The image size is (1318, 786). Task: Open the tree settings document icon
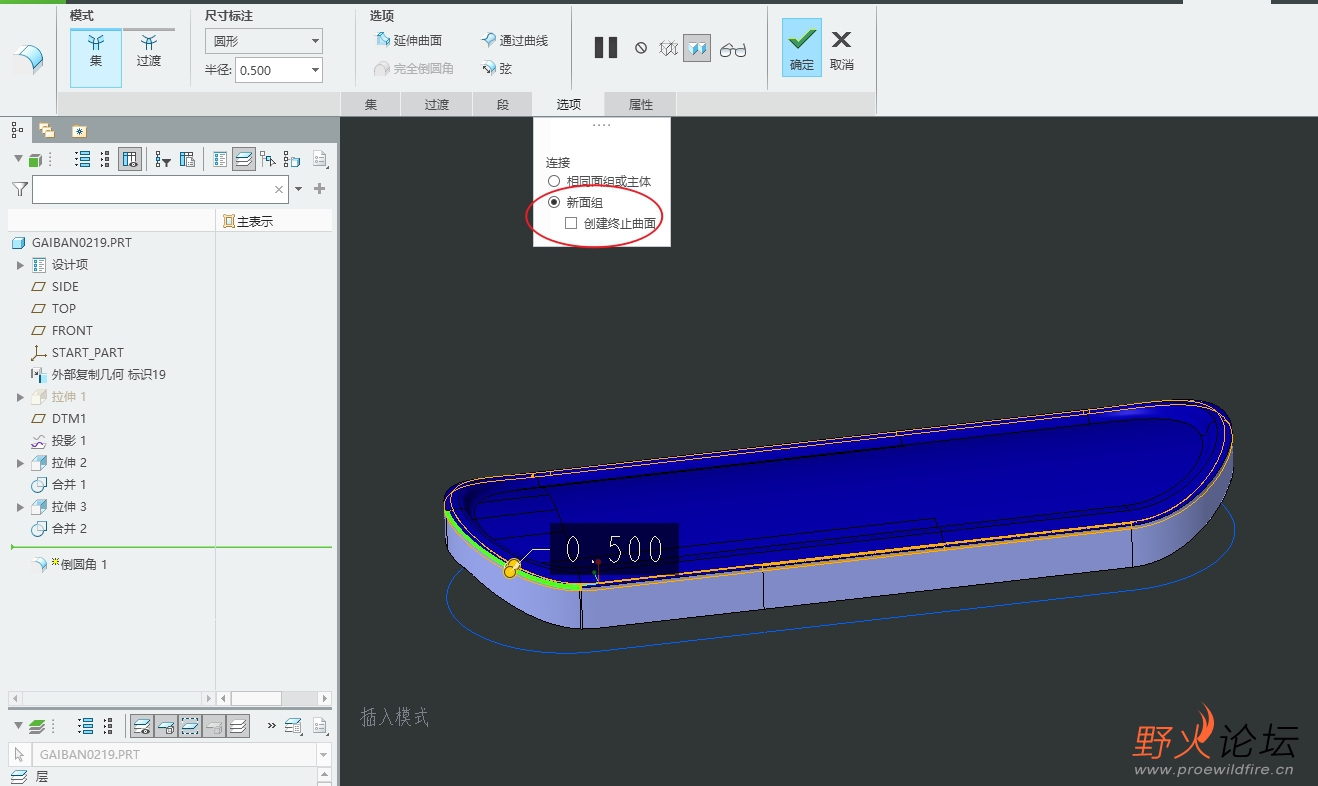[320, 159]
